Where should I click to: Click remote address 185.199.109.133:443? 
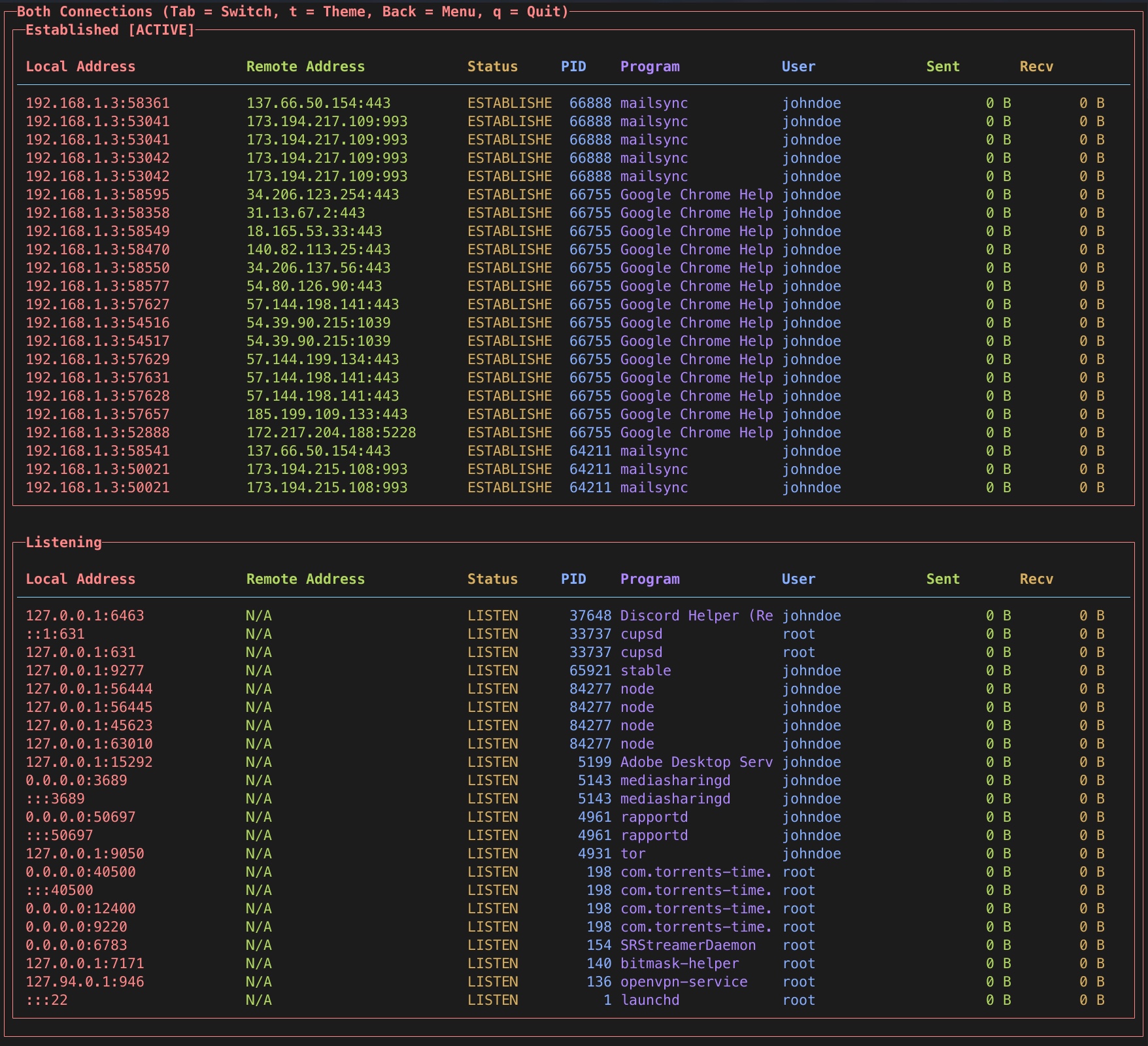[327, 414]
